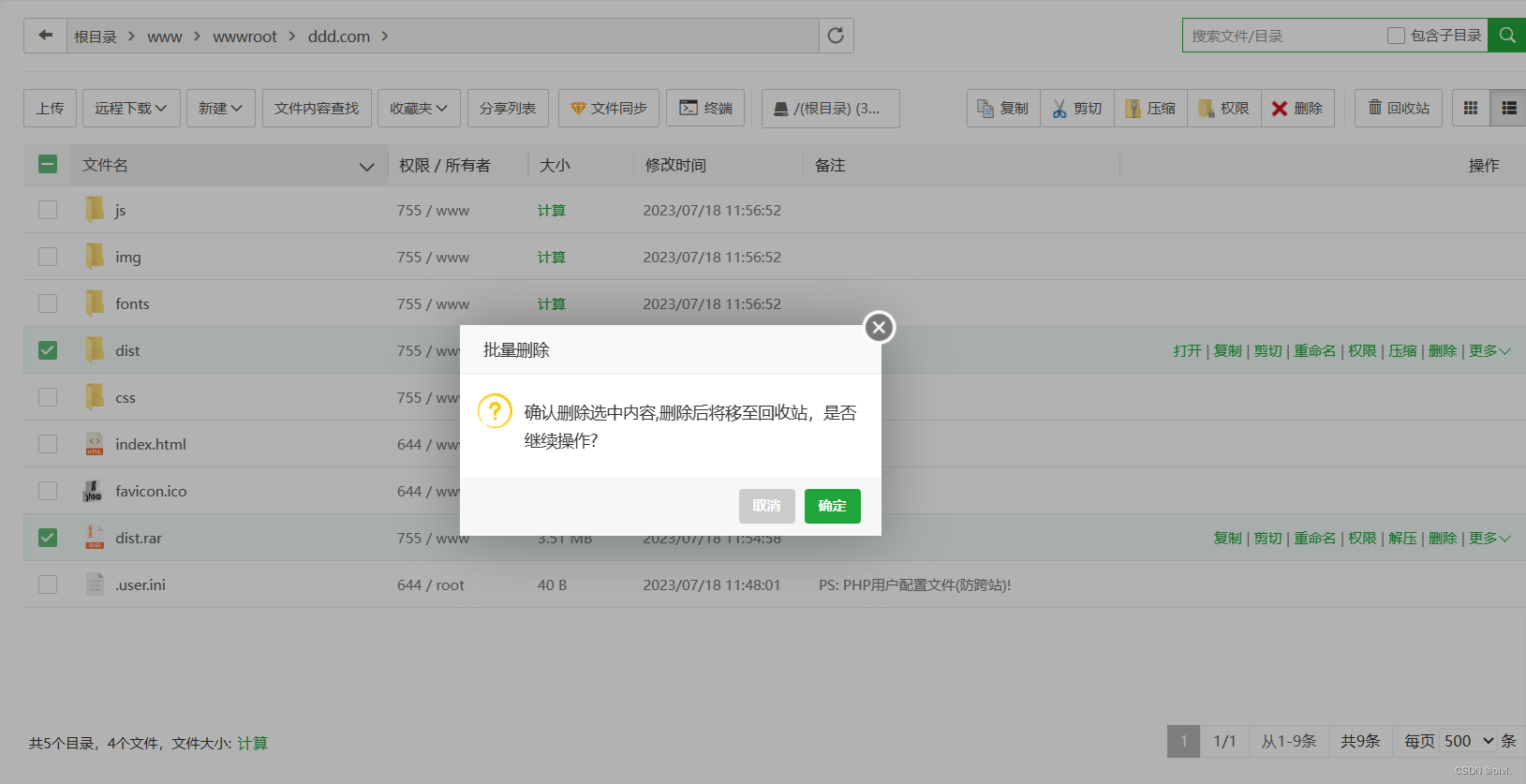Viewport: 1526px width, 784px height.
Task: Close the batch delete dialog with X
Action: click(879, 327)
